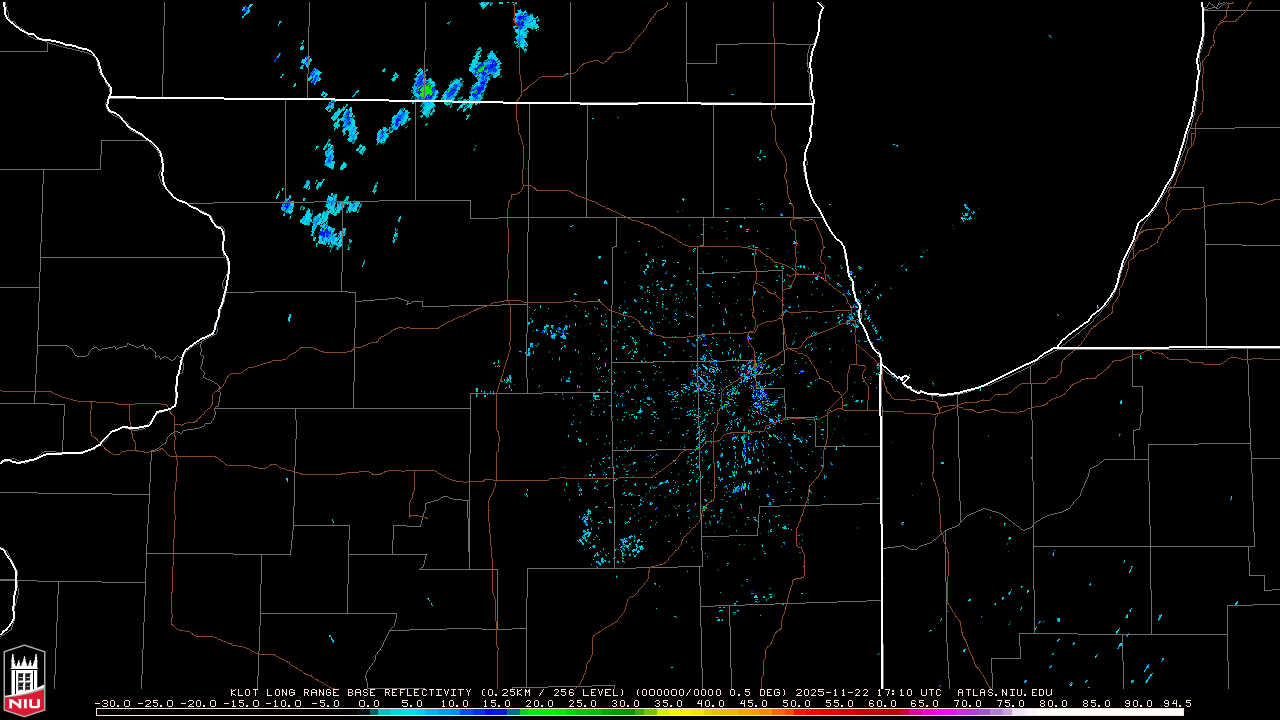1280x720 pixels.
Task: Click the 94.5 scale label
Action: pyautogui.click(x=1177, y=703)
